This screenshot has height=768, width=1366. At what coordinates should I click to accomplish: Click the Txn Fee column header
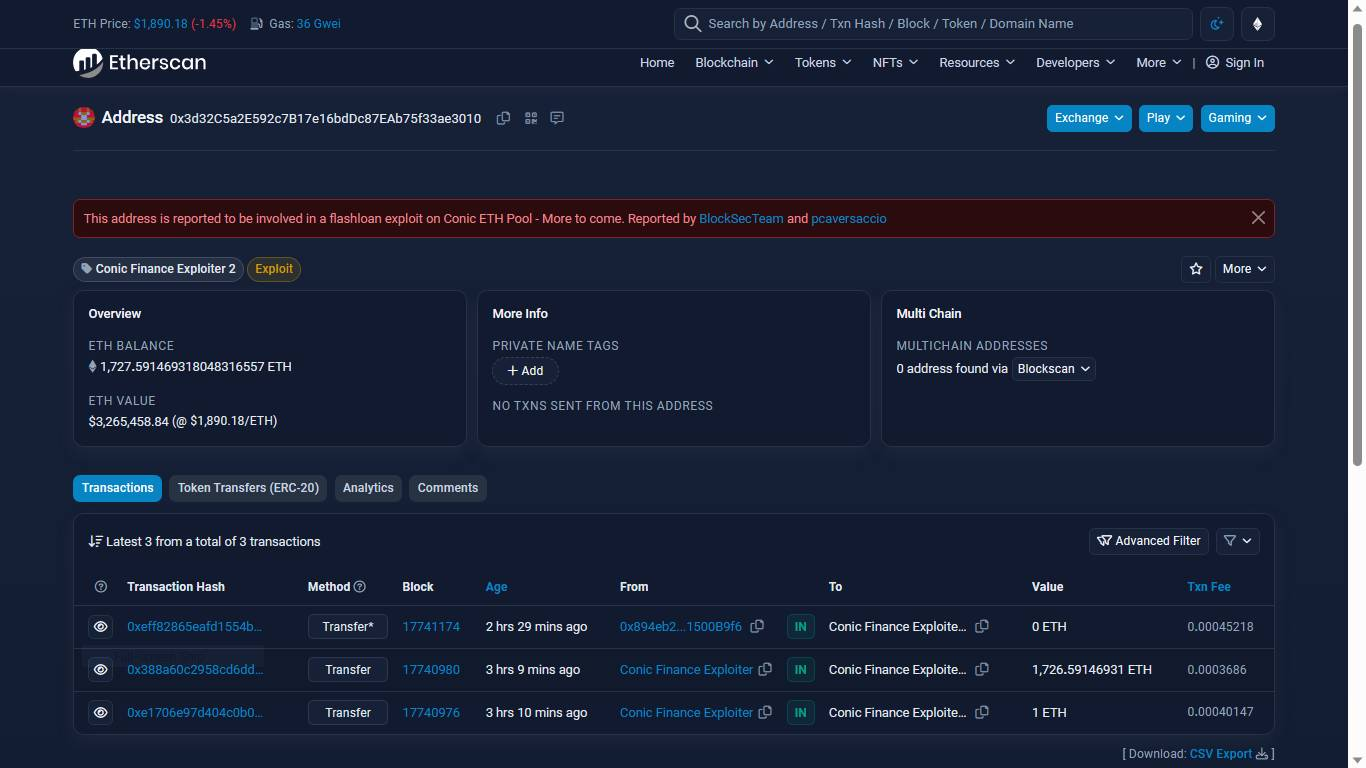tap(1208, 587)
